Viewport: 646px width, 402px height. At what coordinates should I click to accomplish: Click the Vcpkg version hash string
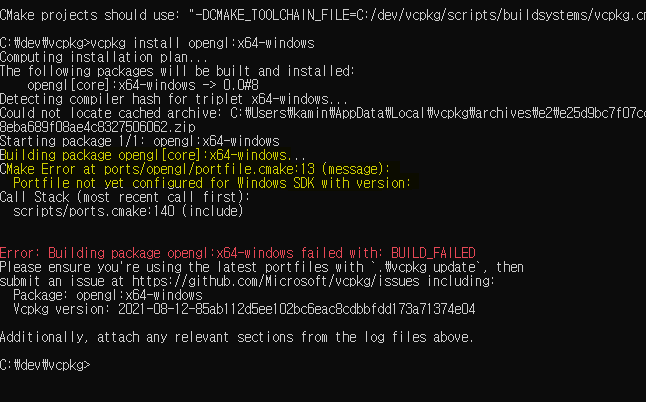click(x=297, y=309)
